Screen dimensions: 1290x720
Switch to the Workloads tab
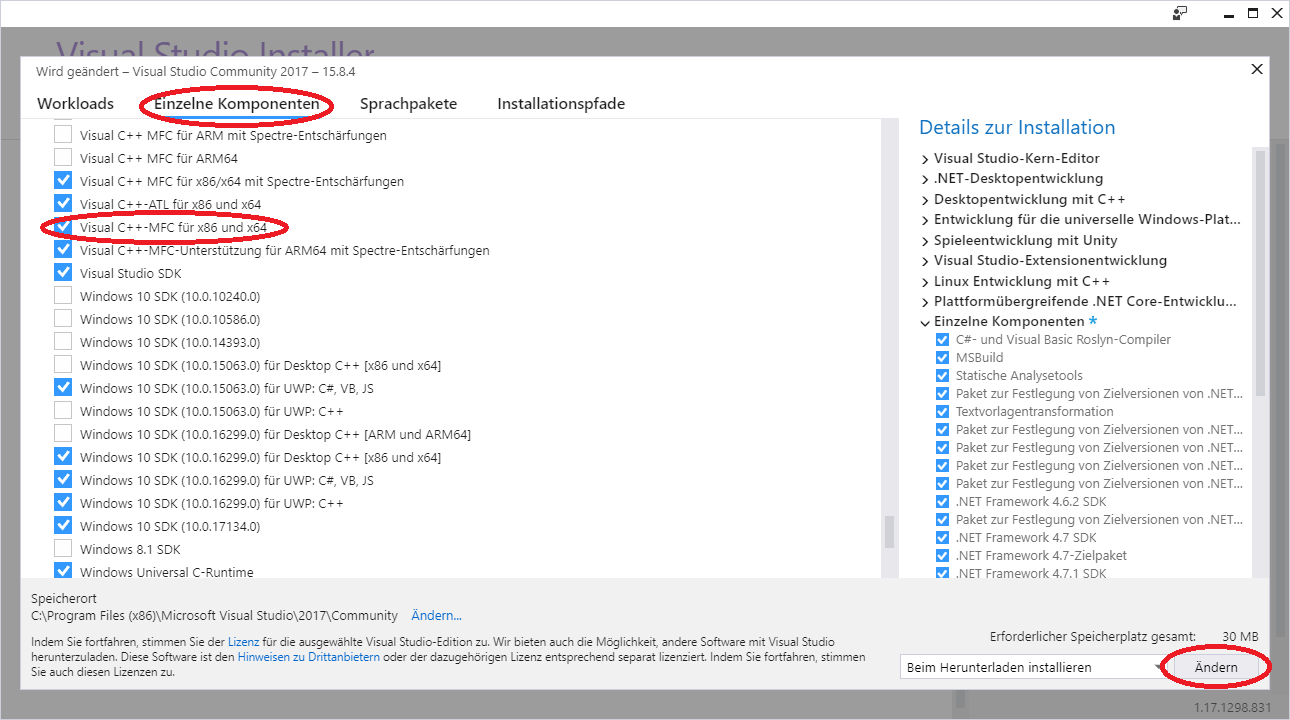tap(75, 104)
